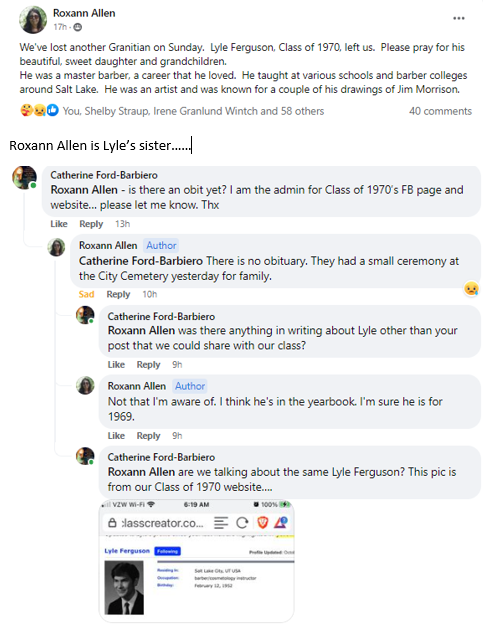Image resolution: width=493 pixels, height=626 pixels.
Task: Click the sad reaction emoji on reply
Action: click(x=471, y=288)
